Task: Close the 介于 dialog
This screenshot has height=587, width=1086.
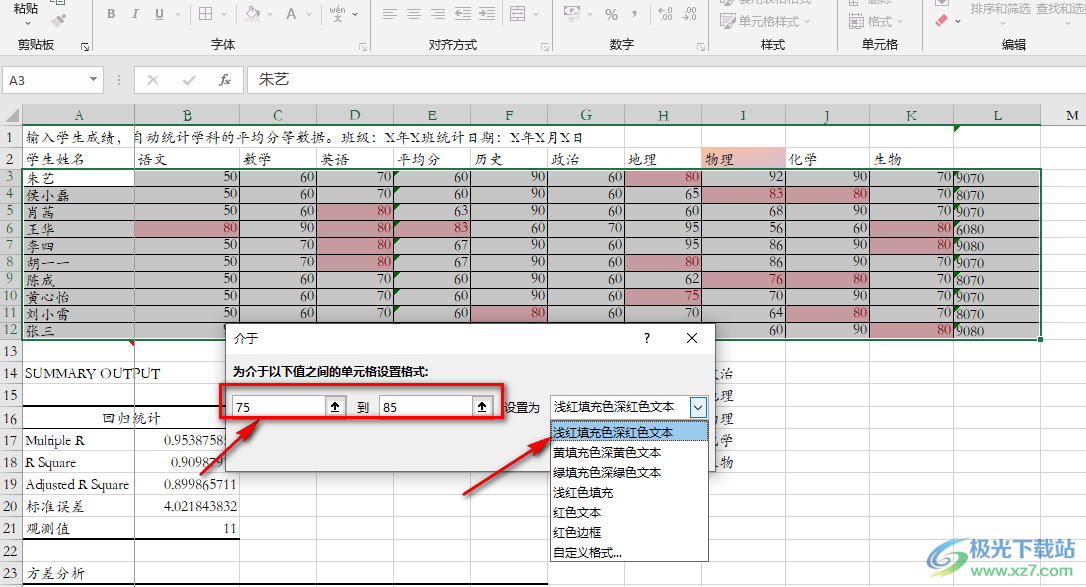Action: (x=692, y=338)
